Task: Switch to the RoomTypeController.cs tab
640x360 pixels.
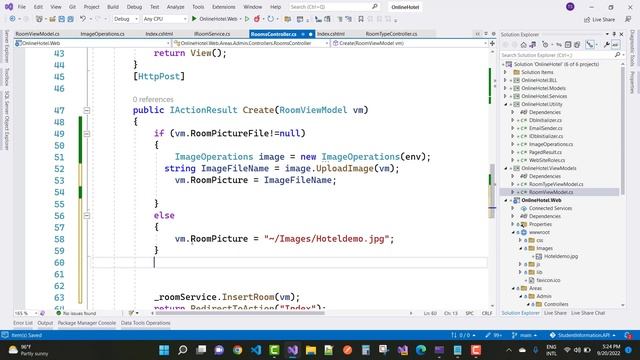Action: [x=391, y=34]
